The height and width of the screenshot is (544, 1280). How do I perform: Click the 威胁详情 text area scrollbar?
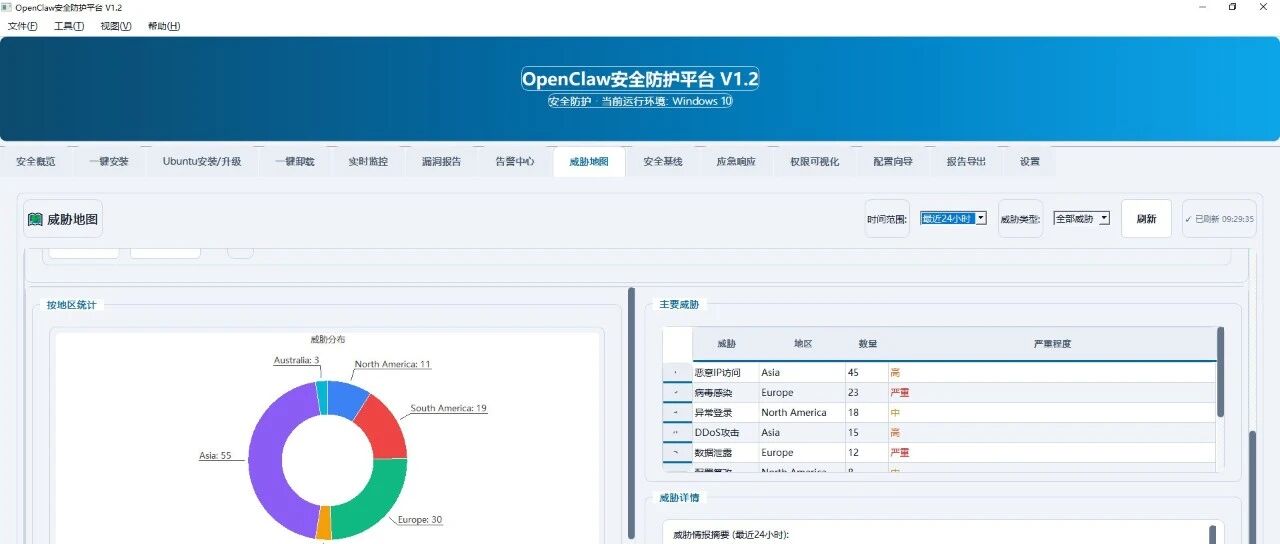pos(1215,534)
